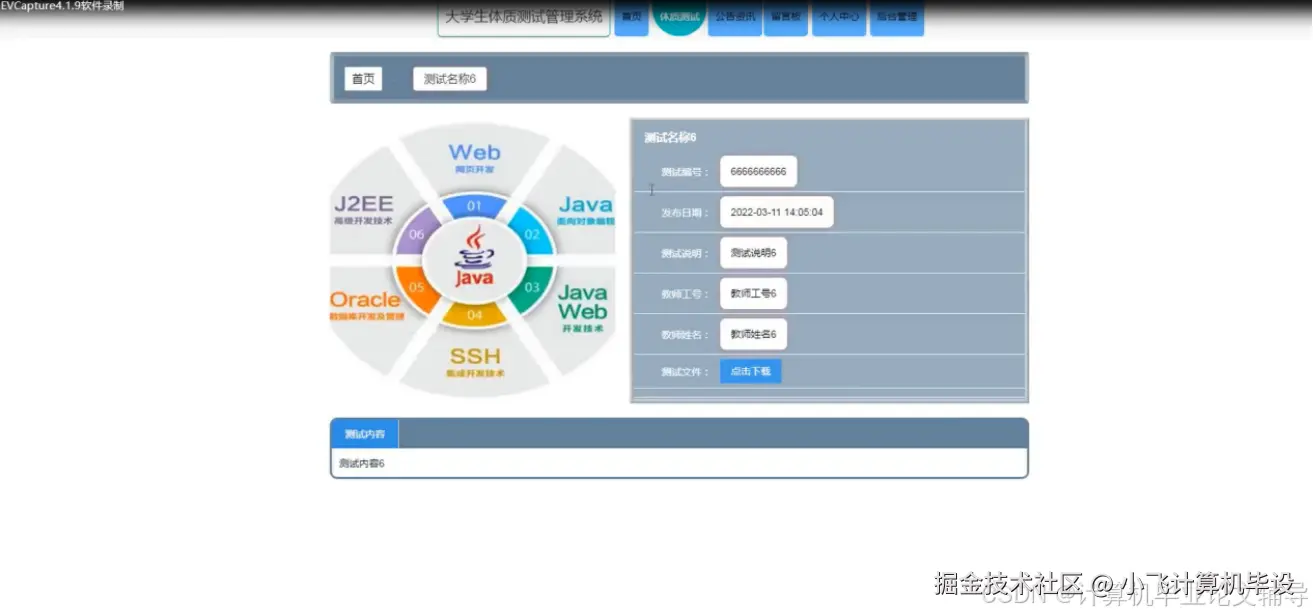1313x616 pixels.
Task: Click the 点击下载 download button
Action: (750, 371)
